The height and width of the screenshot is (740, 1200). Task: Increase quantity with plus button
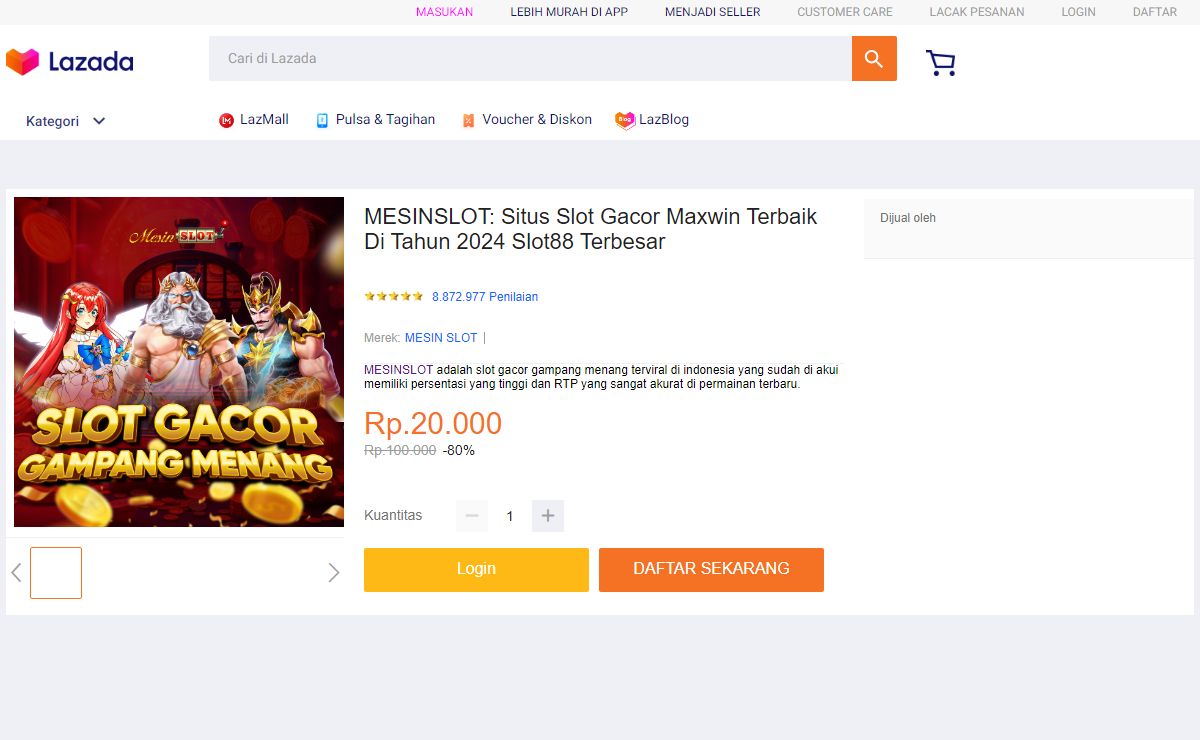tap(548, 516)
